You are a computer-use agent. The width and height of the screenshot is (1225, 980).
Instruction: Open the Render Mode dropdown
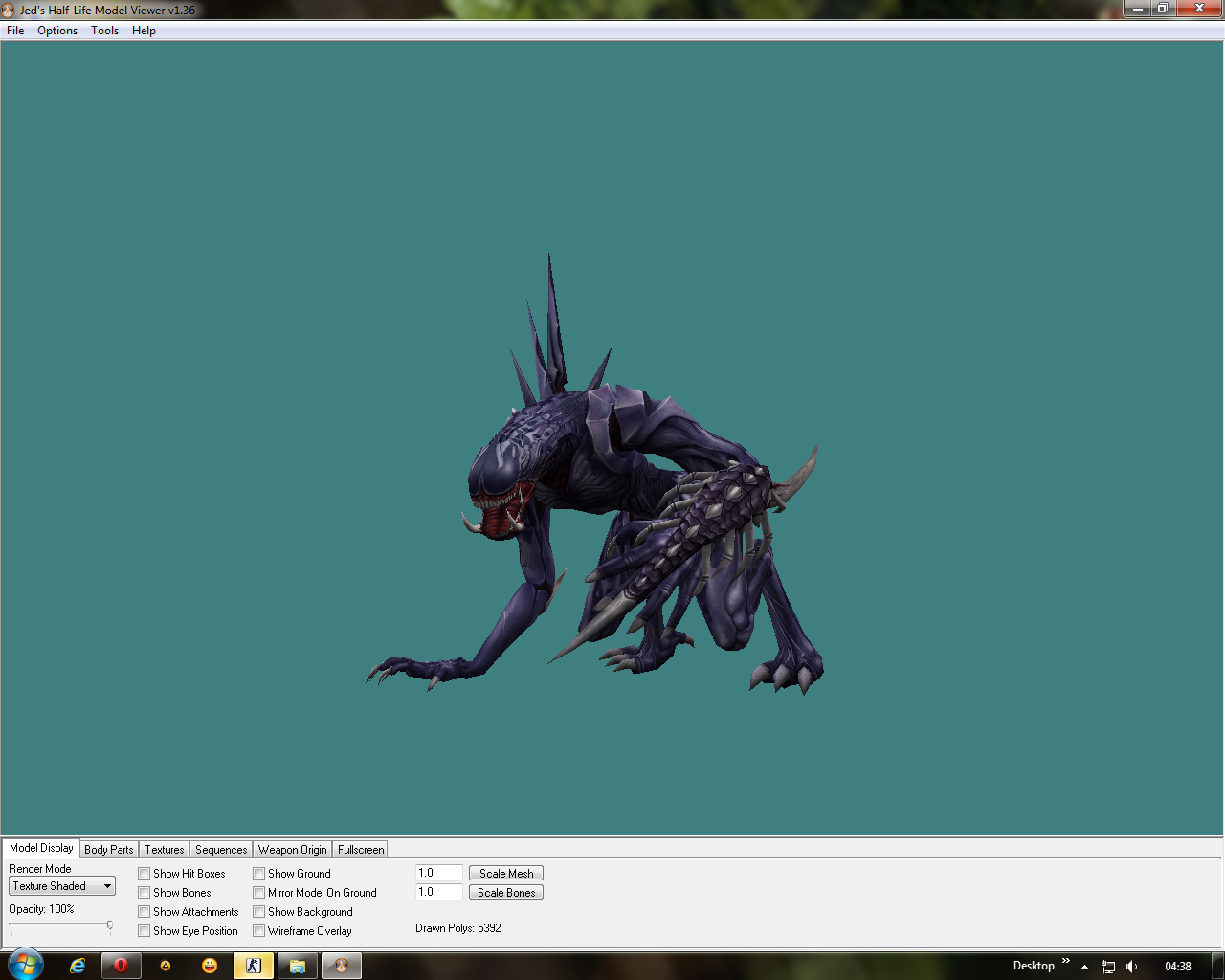pos(62,886)
